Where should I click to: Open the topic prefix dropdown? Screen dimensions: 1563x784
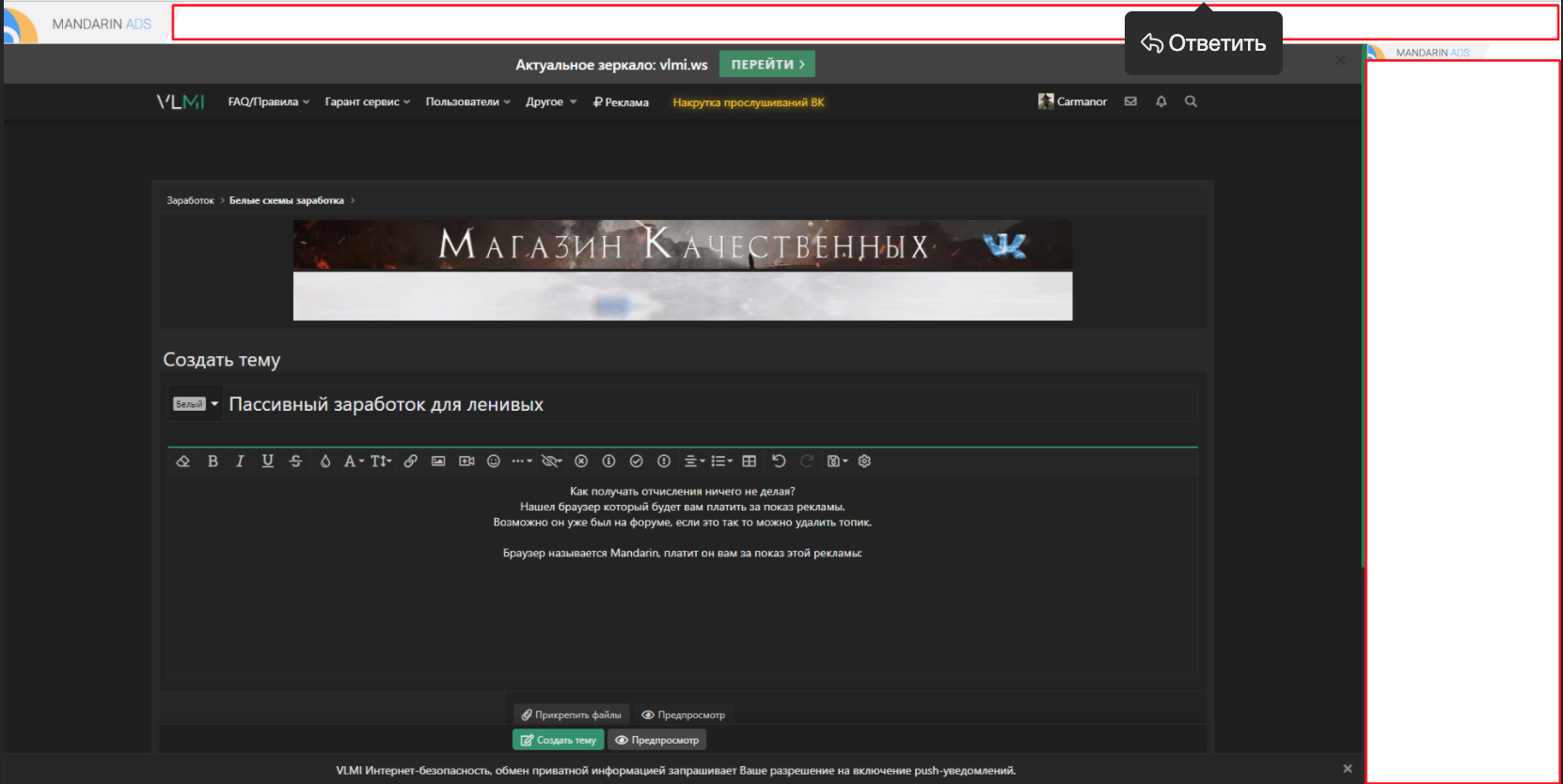click(x=196, y=404)
